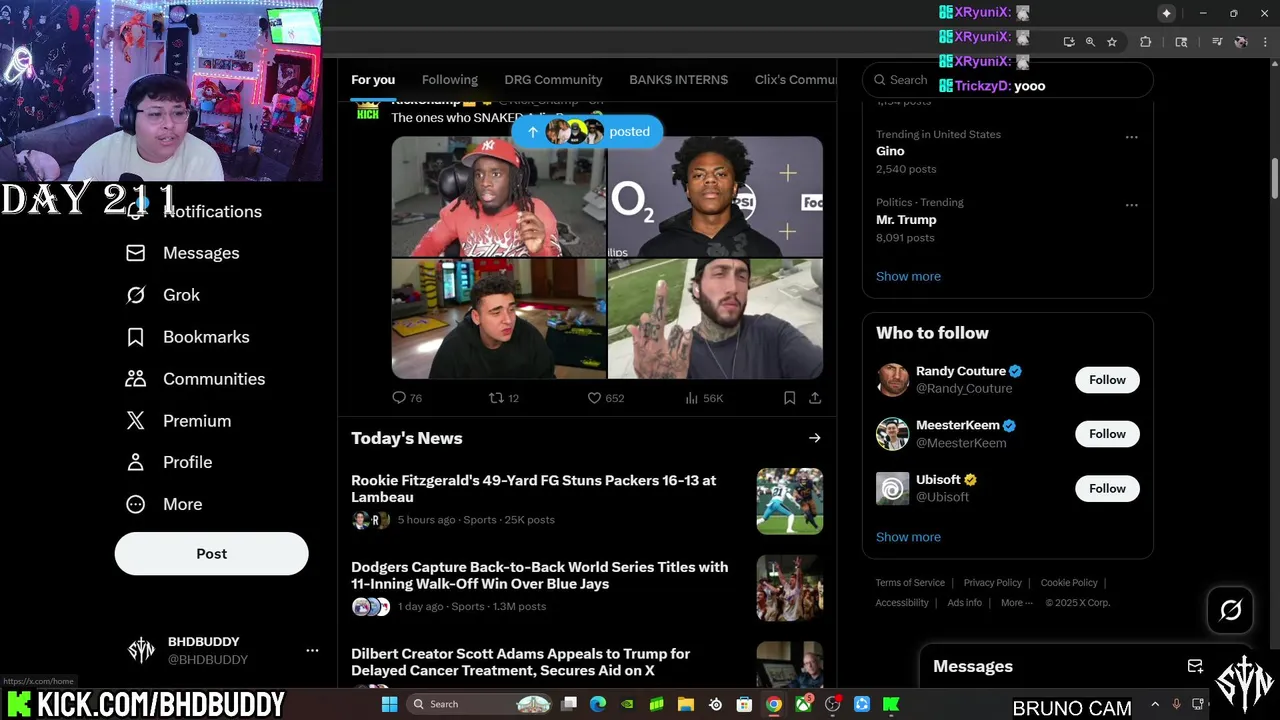Open Dodgers World Series news story

click(x=587, y=586)
